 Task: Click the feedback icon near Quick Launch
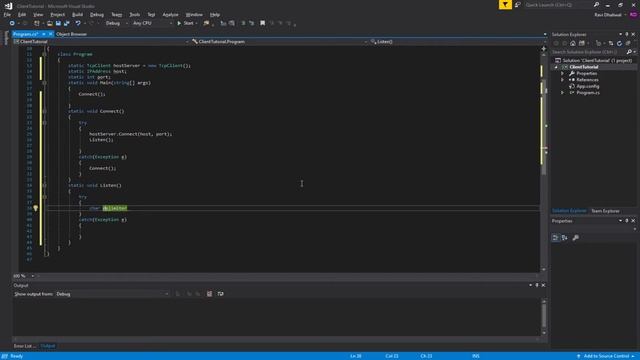pyautogui.click(x=518, y=5)
